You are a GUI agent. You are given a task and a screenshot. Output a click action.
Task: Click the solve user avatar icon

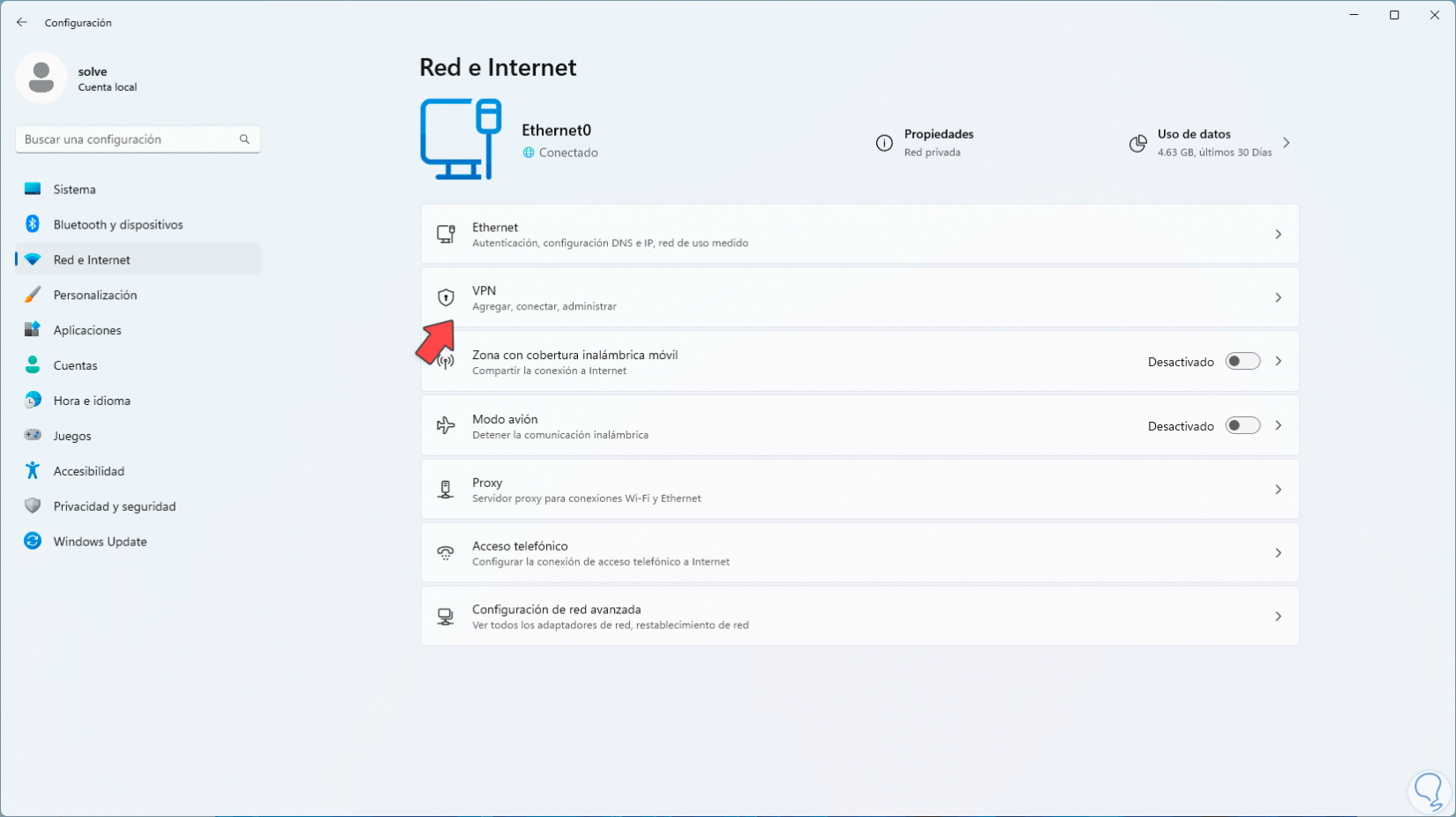(41, 78)
